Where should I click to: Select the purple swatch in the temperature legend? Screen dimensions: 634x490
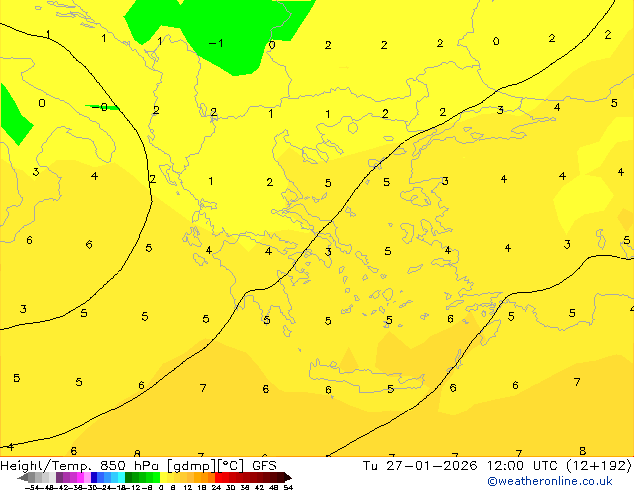[x=66, y=477]
